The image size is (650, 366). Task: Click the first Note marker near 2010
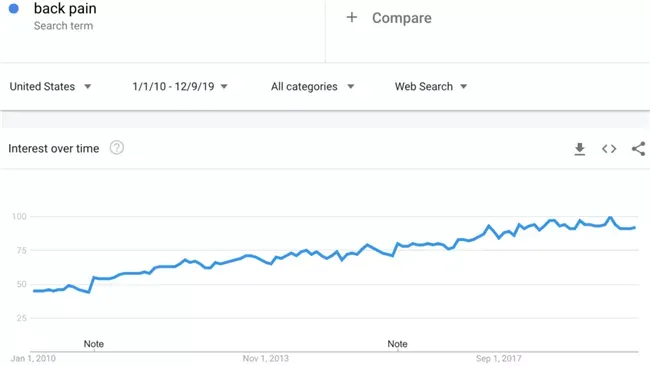pos(94,344)
